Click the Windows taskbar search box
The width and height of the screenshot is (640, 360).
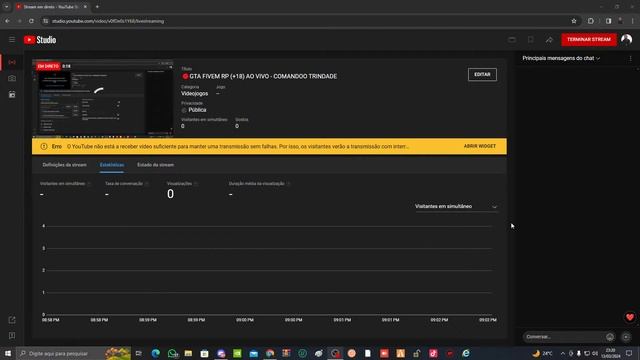(73, 353)
